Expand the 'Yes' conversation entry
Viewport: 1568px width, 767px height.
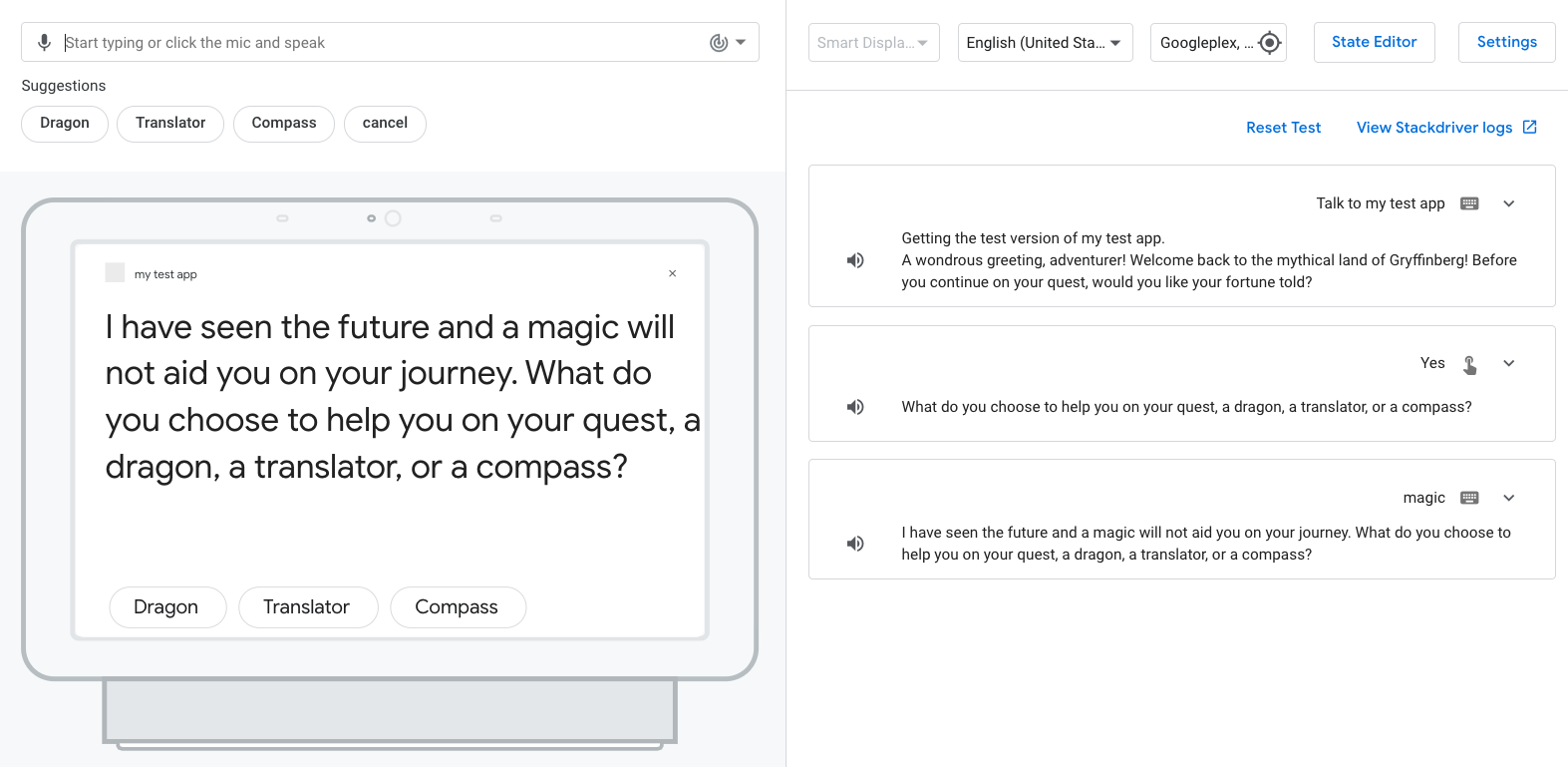coord(1509,363)
